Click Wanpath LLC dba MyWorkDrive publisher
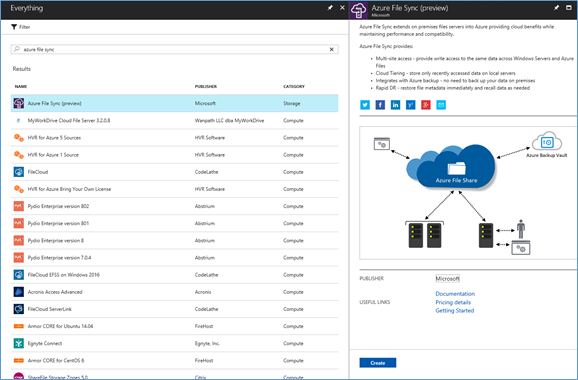578x380 pixels. coord(229,121)
